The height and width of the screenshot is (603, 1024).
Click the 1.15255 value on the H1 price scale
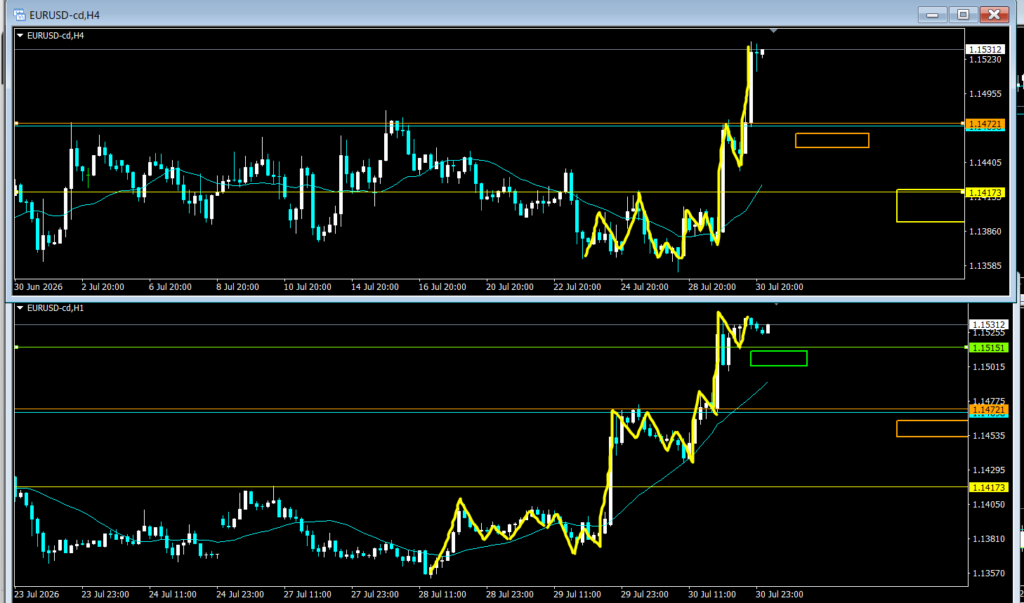989,333
